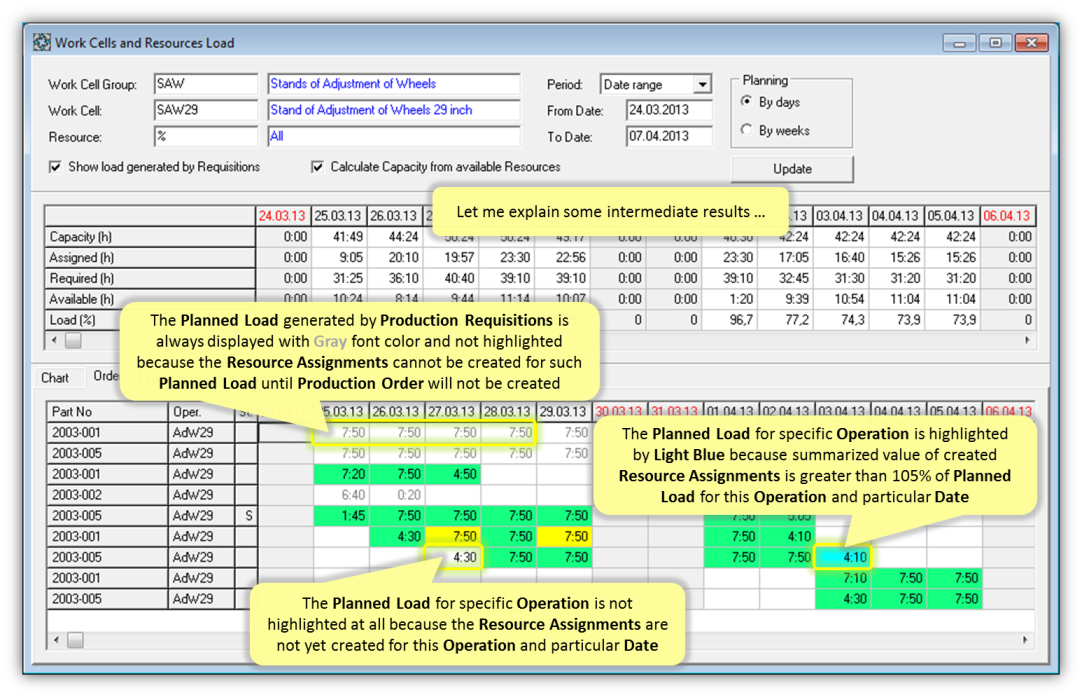Viewport: 1082px width, 697px height.
Task: Click the Resource description All field
Action: [x=394, y=136]
